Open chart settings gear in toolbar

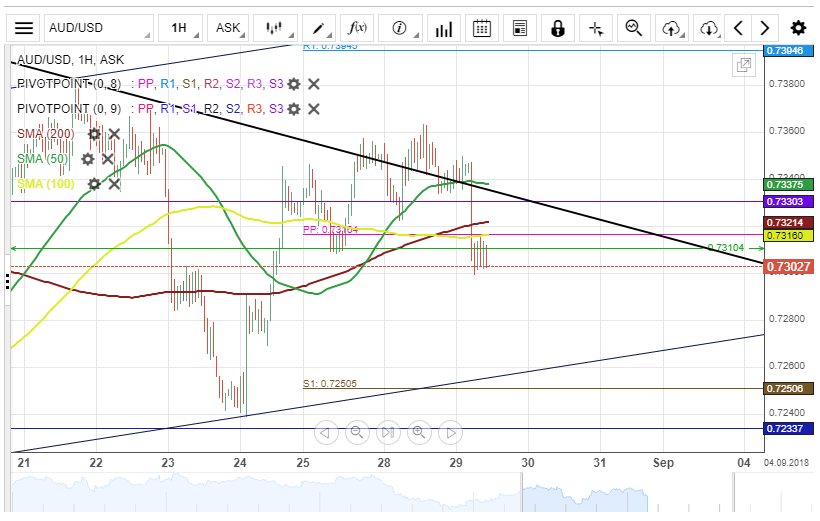point(797,28)
